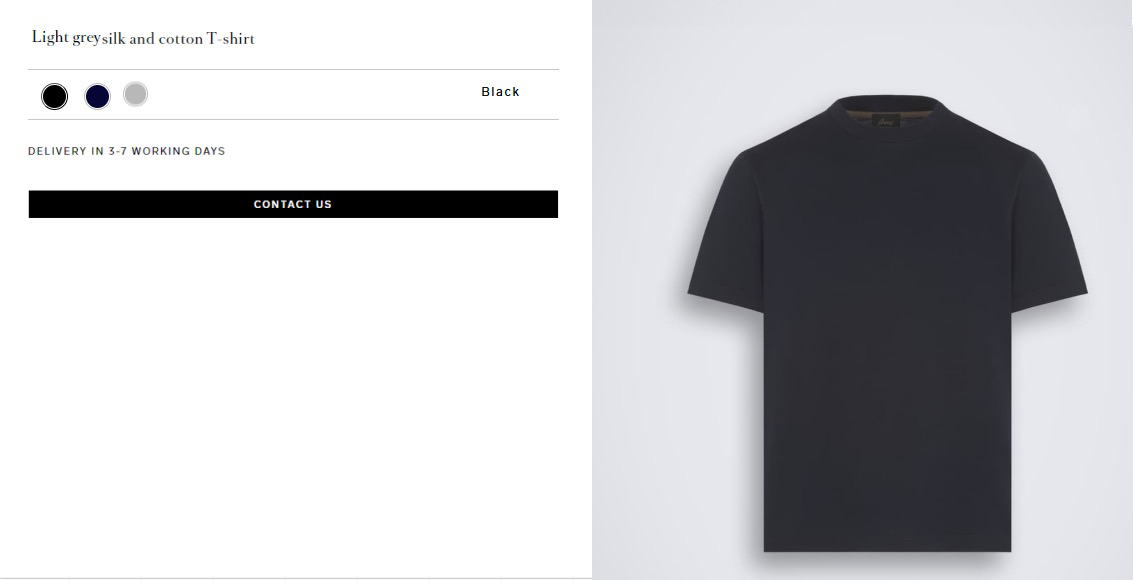Click the "DELIVERY IN 3-7 WORKING DAYS" text
This screenshot has width=1133, height=580.
click(126, 151)
